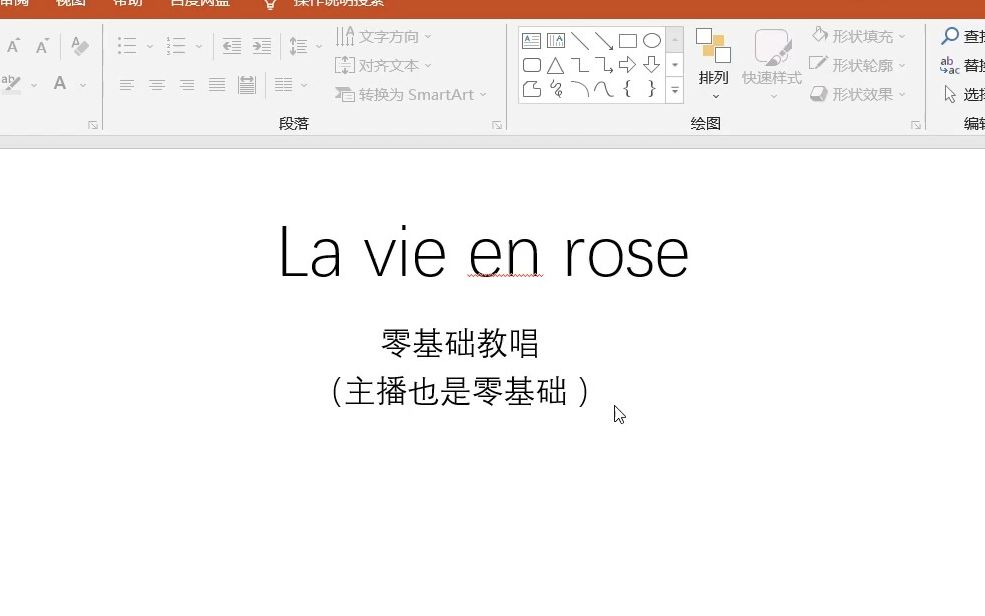Open the 帮助 ribbon tab
The image size is (985, 616).
point(128,3)
